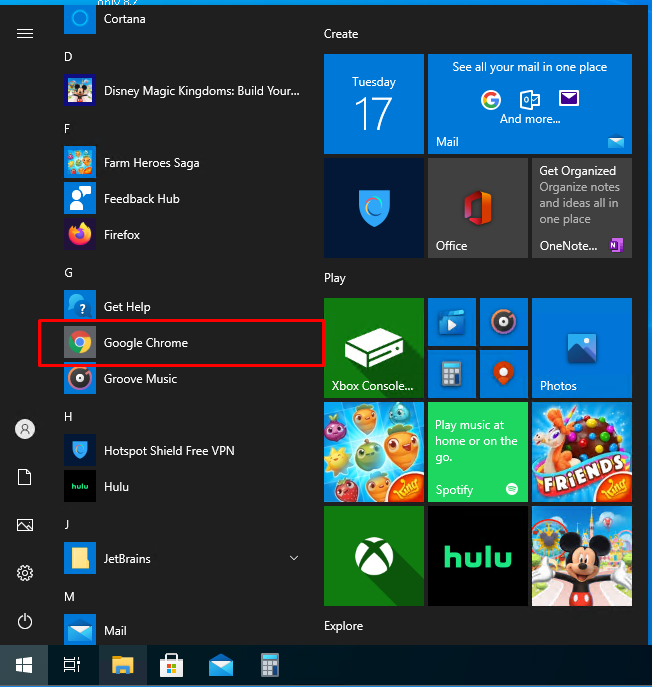
Task: Open the Maps small tile
Action: tap(504, 374)
